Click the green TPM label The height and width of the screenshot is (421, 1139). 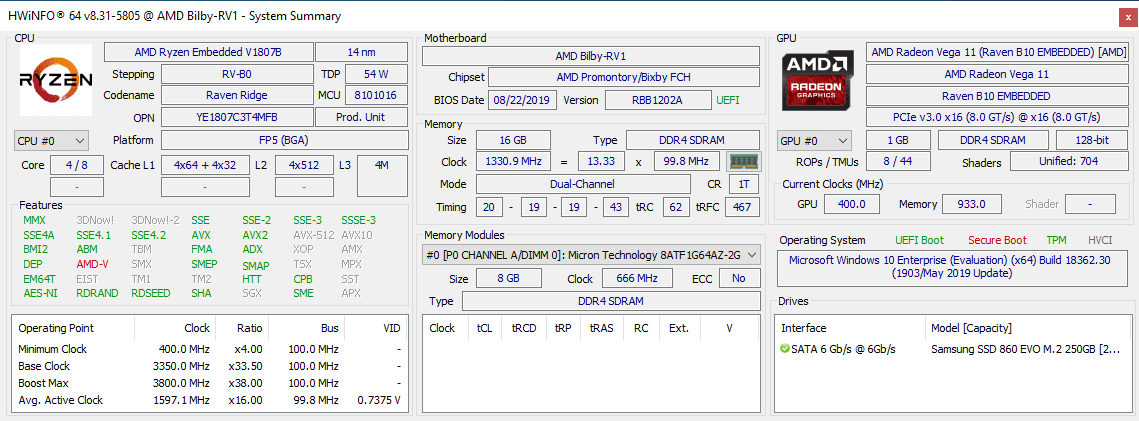point(1057,240)
